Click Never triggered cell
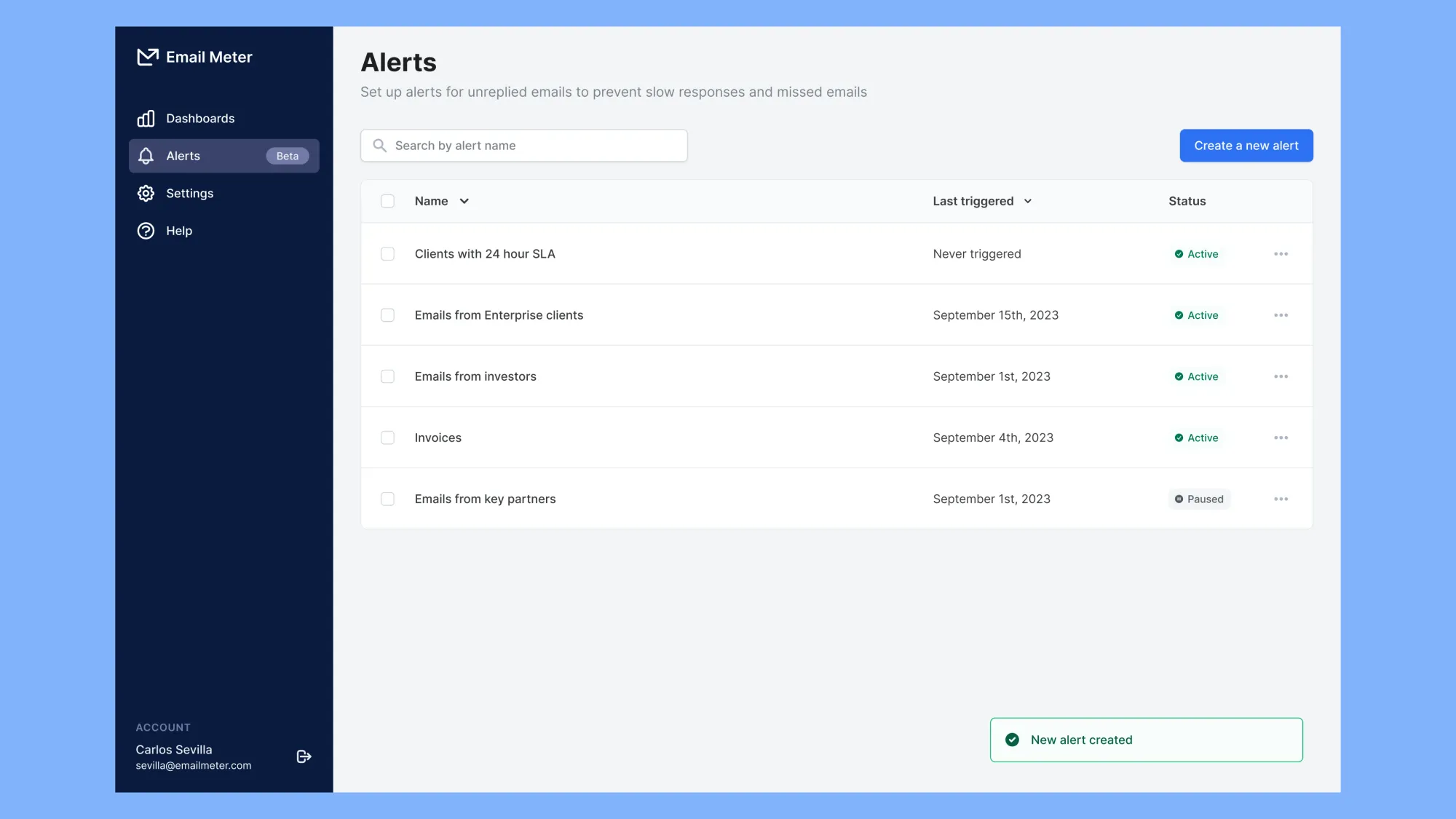This screenshot has height=819, width=1456. 977,254
